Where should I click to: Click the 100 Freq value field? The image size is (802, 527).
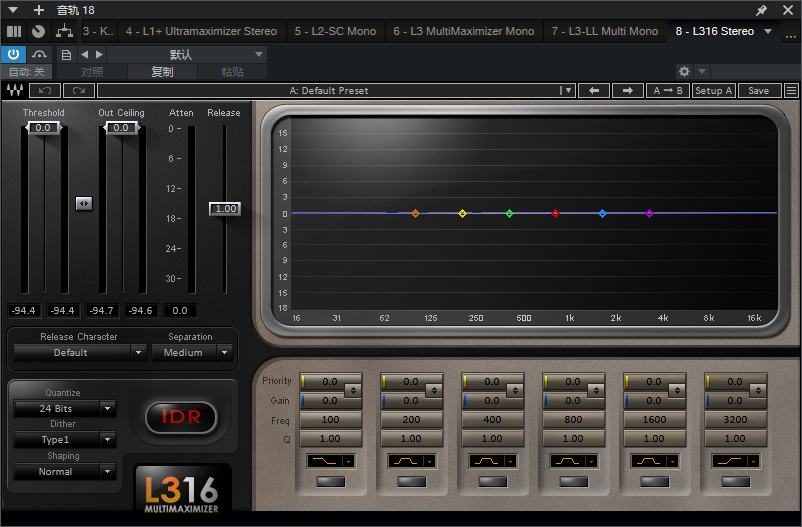330,420
